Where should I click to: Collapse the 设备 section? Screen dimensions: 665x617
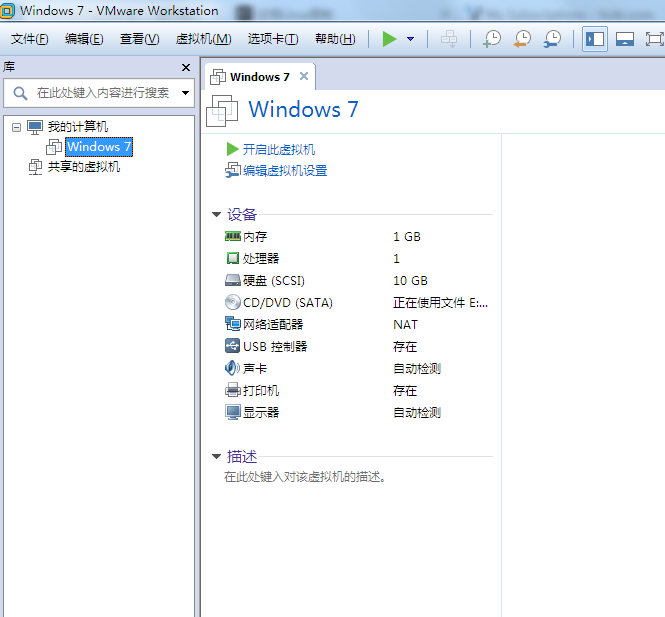216,215
